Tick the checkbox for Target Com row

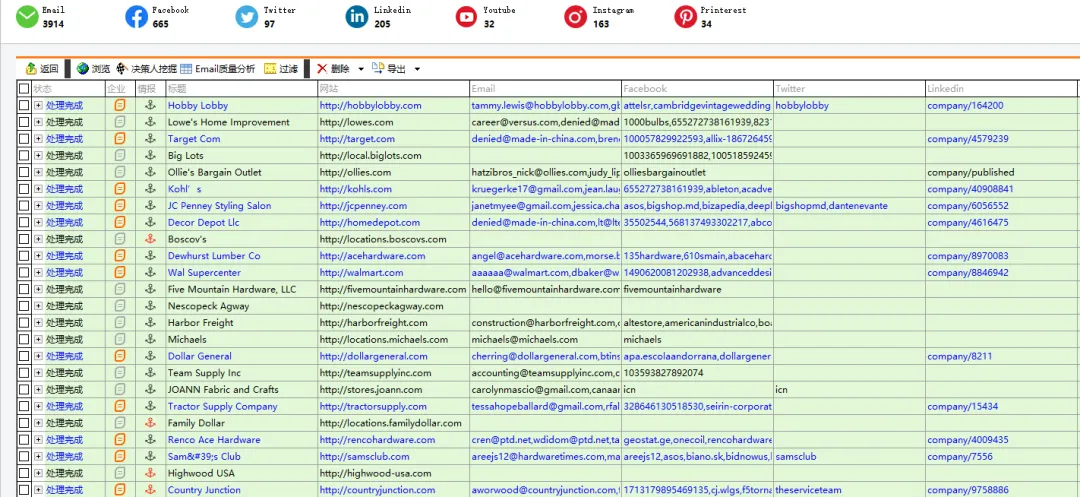click(x=24, y=139)
